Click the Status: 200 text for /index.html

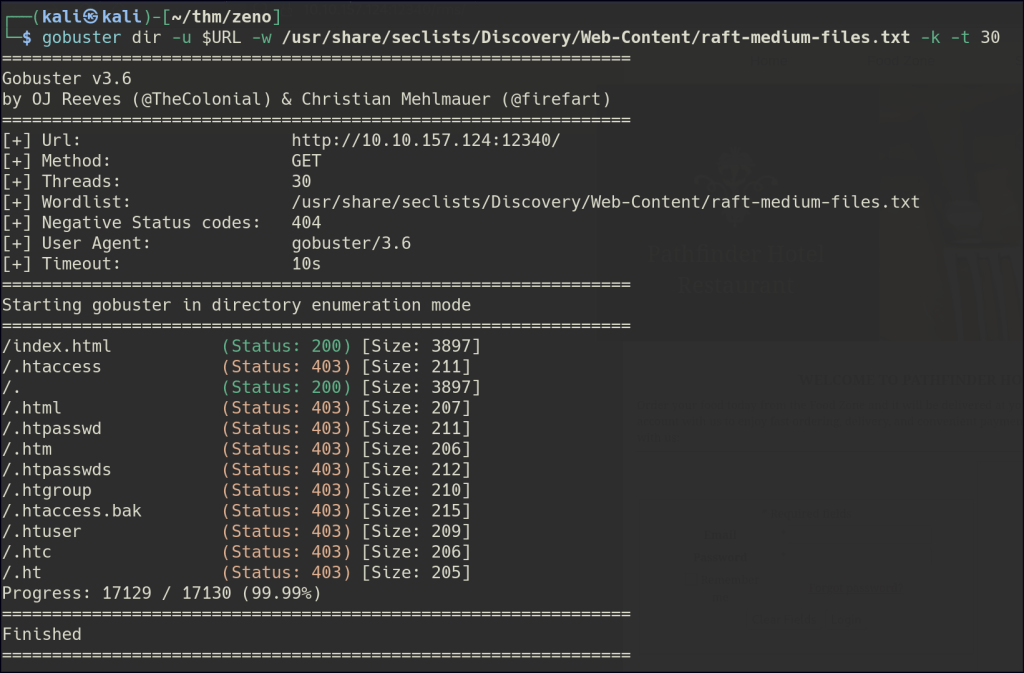(286, 346)
